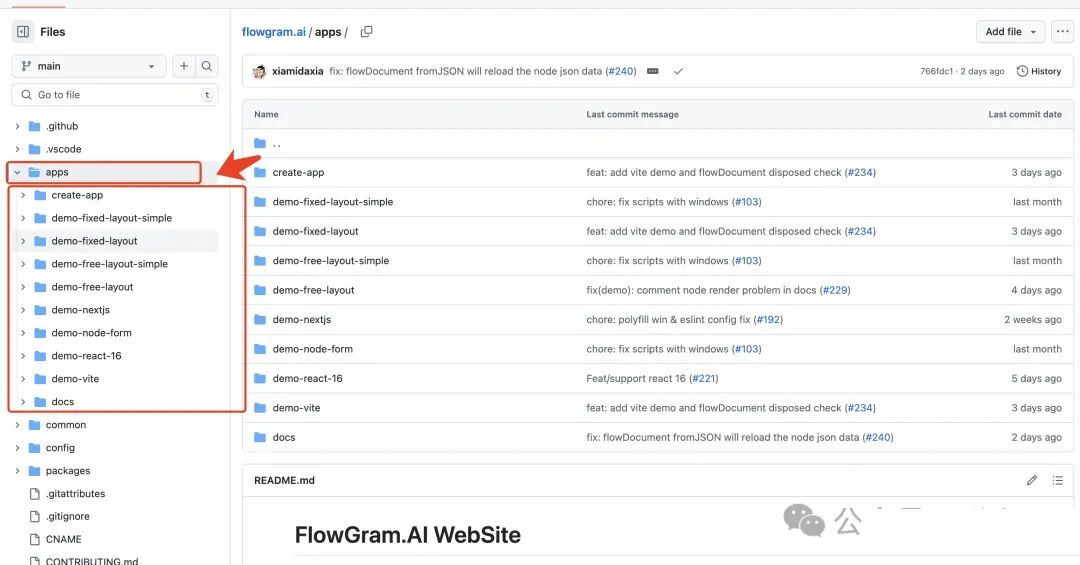The image size is (1080, 565).
Task: Select demo-vite in sidebar tree
Action: [x=75, y=379]
